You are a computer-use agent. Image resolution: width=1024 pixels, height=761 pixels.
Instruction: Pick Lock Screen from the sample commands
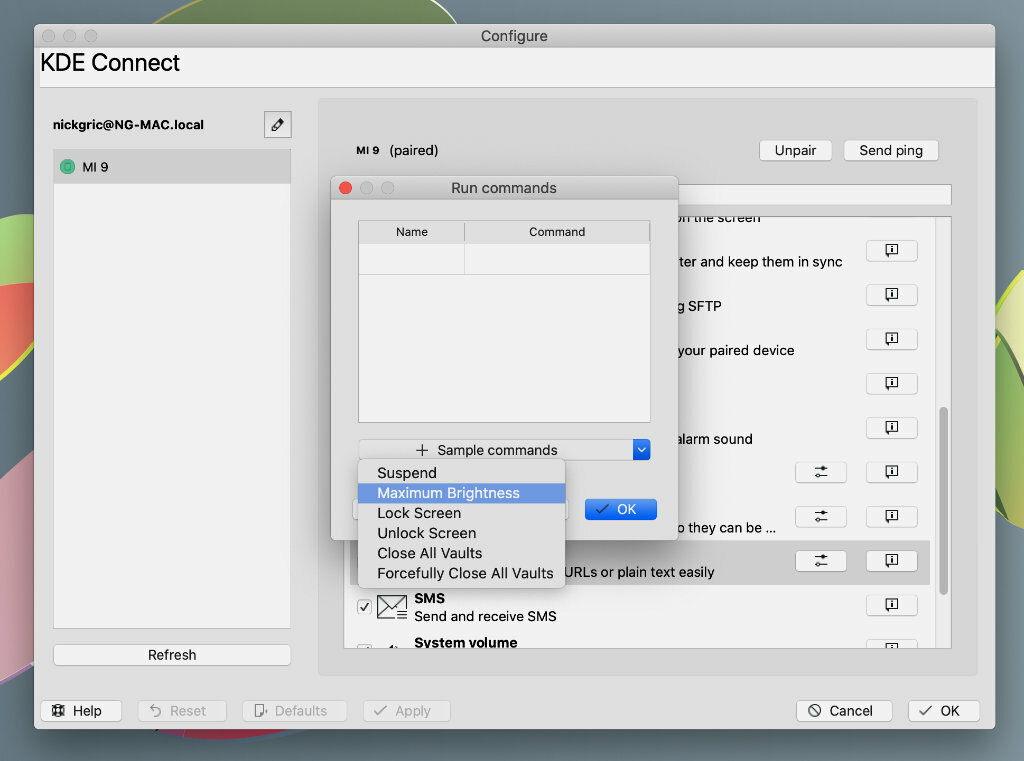(461, 513)
